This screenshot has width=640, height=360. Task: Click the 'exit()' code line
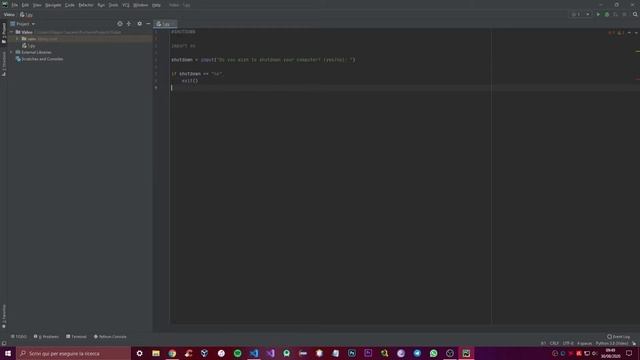coord(190,81)
